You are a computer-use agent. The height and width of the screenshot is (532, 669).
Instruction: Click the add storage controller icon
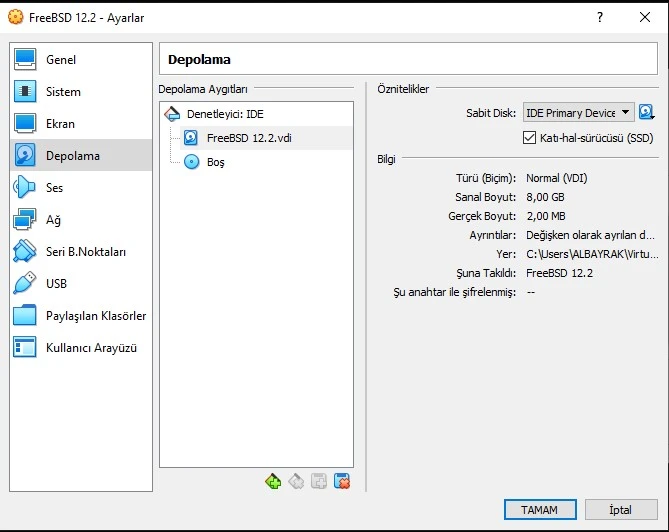(273, 482)
